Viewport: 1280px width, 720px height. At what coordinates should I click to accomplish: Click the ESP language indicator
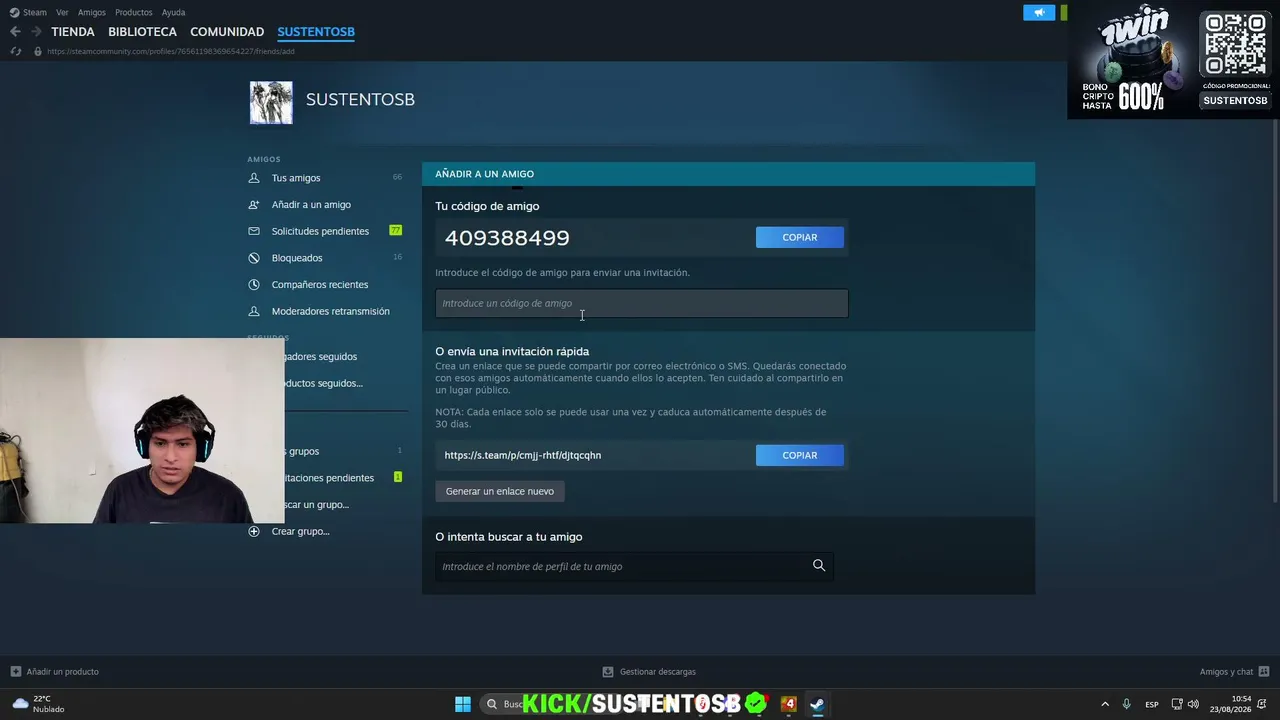tap(1152, 704)
